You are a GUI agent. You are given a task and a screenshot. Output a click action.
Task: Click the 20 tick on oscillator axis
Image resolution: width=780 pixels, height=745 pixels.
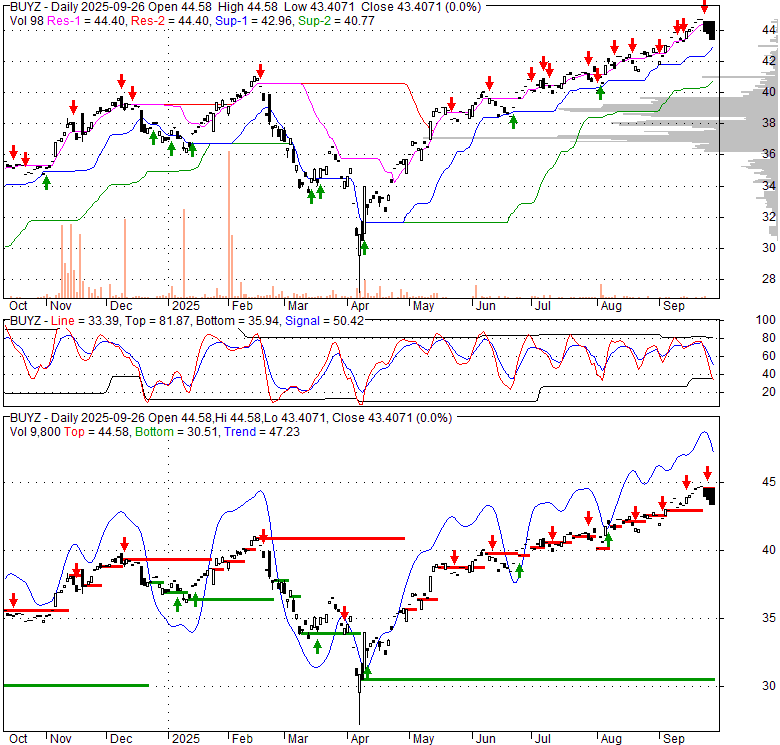[x=769, y=392]
